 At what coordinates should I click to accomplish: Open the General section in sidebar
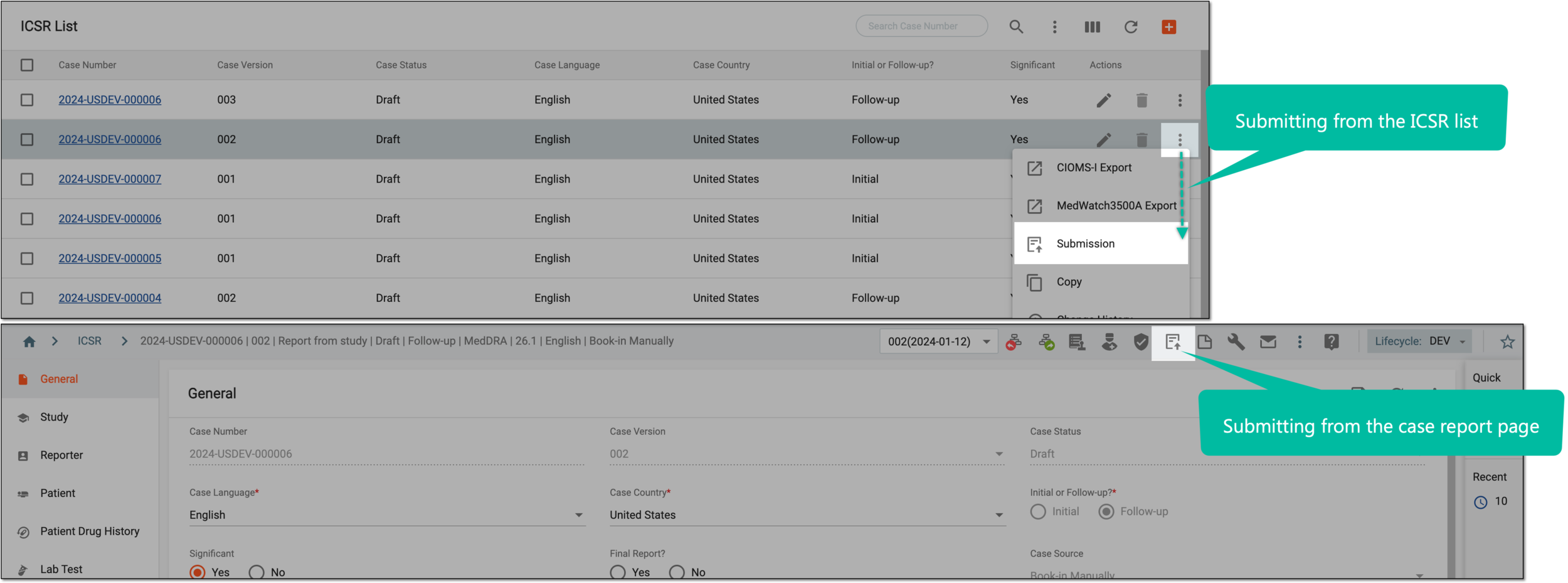(80, 379)
